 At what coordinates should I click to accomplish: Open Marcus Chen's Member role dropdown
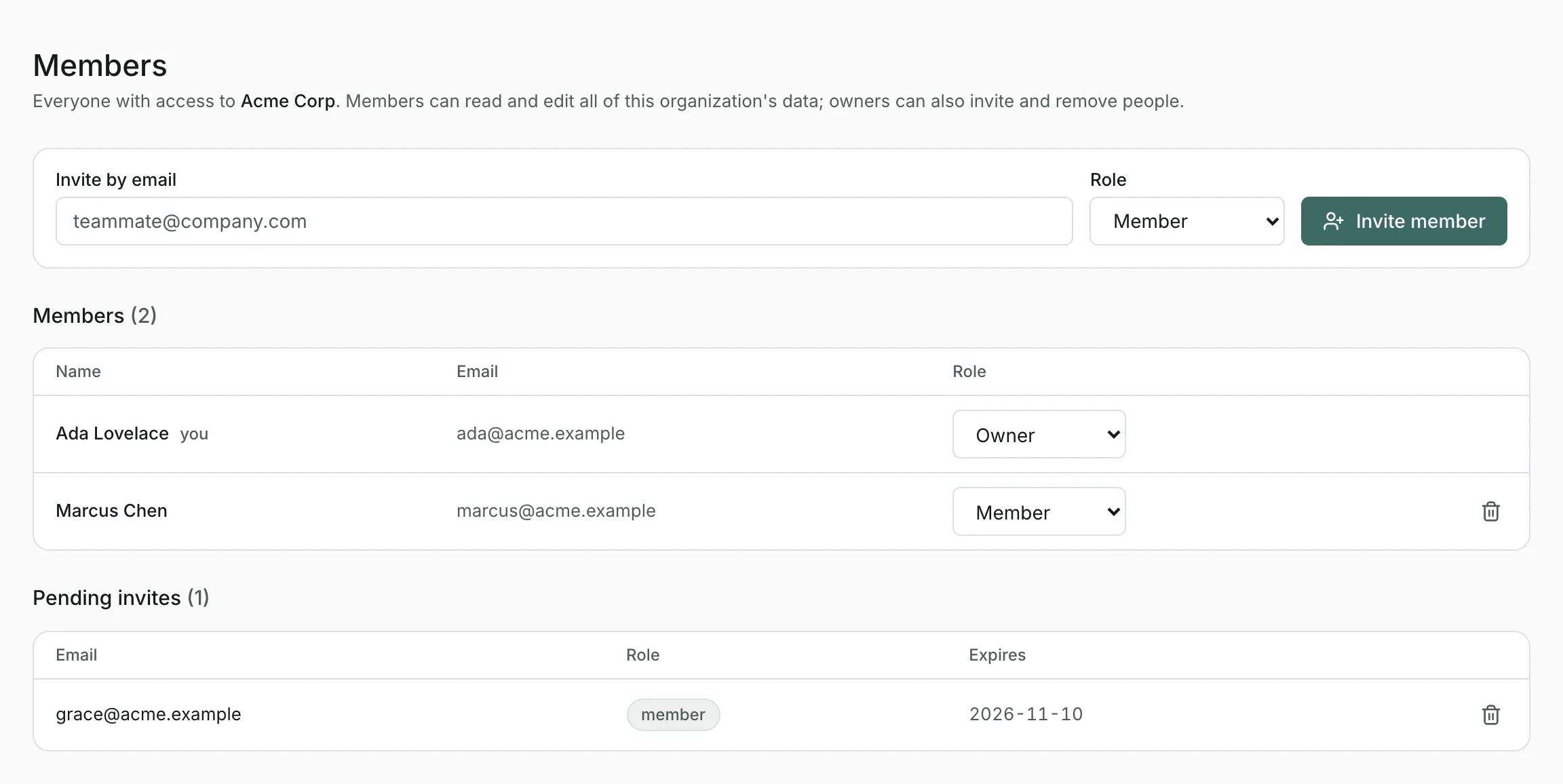pyautogui.click(x=1039, y=511)
